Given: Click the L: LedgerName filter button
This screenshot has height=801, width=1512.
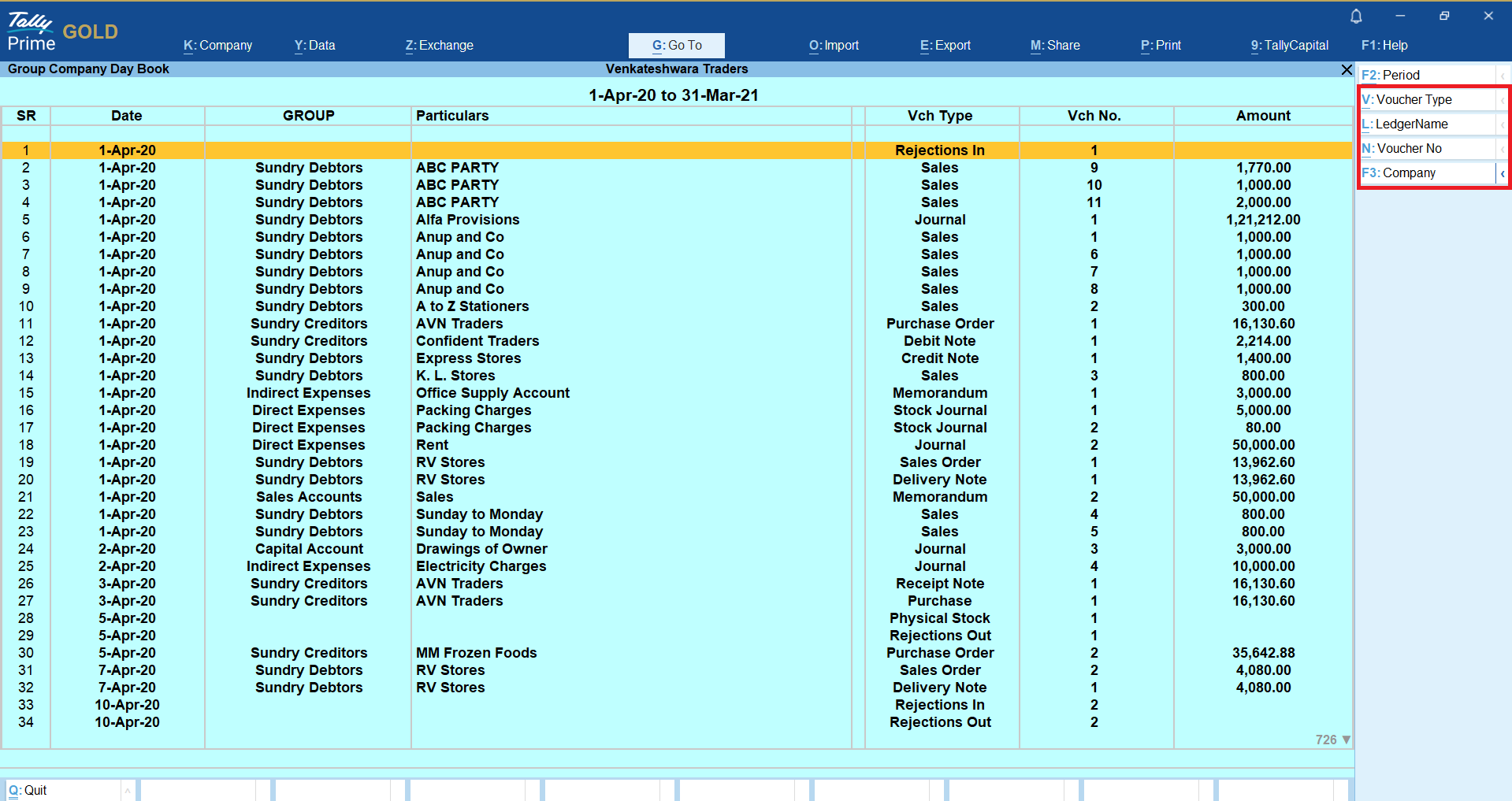Looking at the screenshot, I should [1426, 124].
